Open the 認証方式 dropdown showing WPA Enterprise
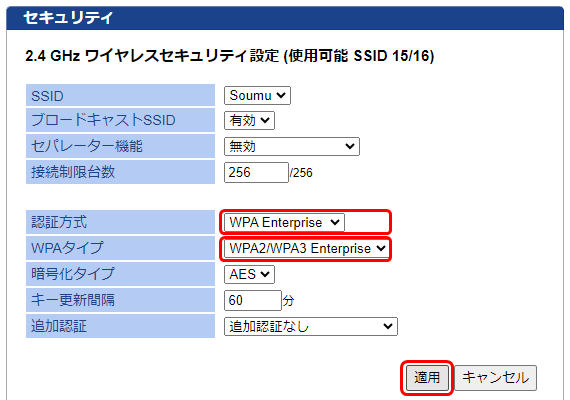The height and width of the screenshot is (400, 570). pyautogui.click(x=284, y=222)
